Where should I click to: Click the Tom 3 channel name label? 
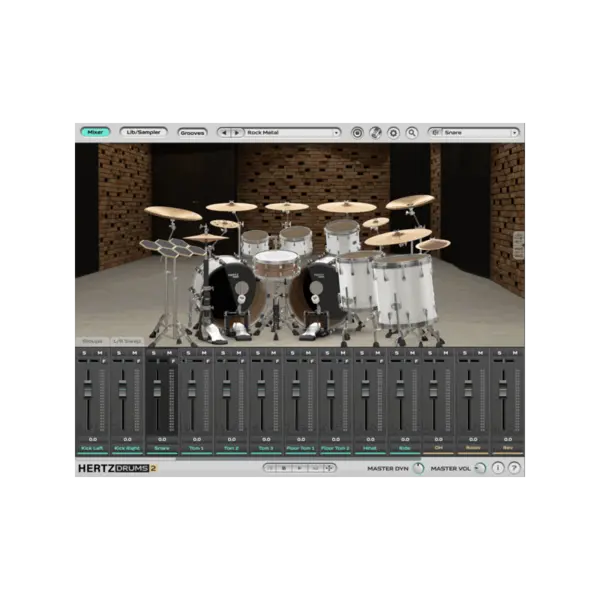coord(266,448)
